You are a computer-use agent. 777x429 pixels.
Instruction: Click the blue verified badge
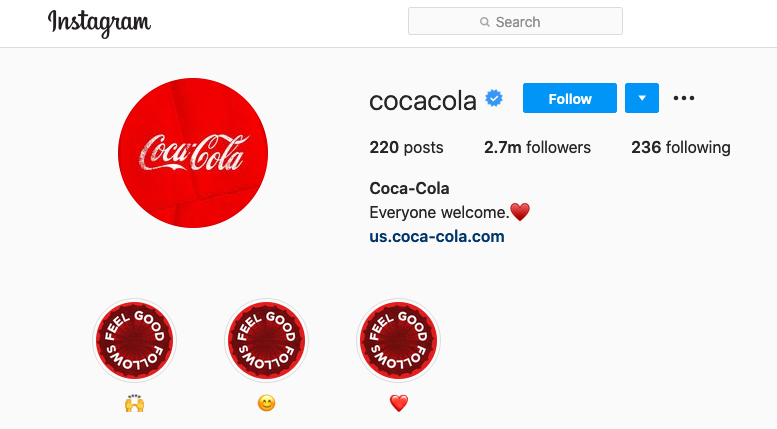pos(494,98)
